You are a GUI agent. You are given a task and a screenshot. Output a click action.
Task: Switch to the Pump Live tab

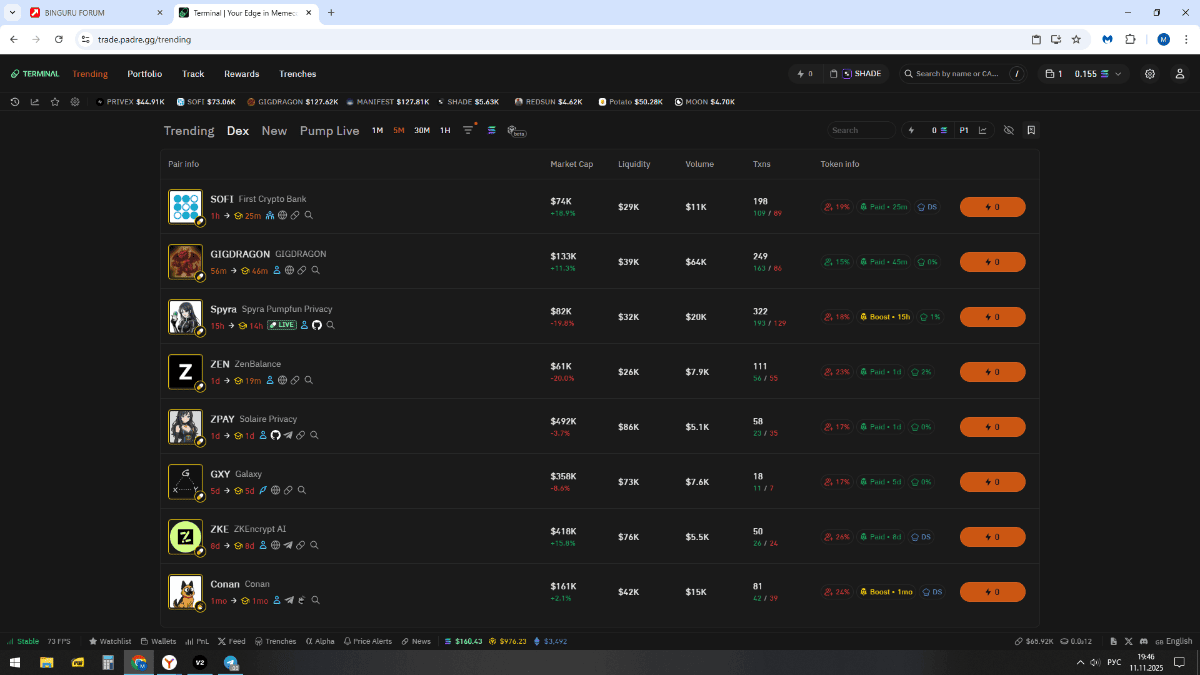(x=329, y=131)
